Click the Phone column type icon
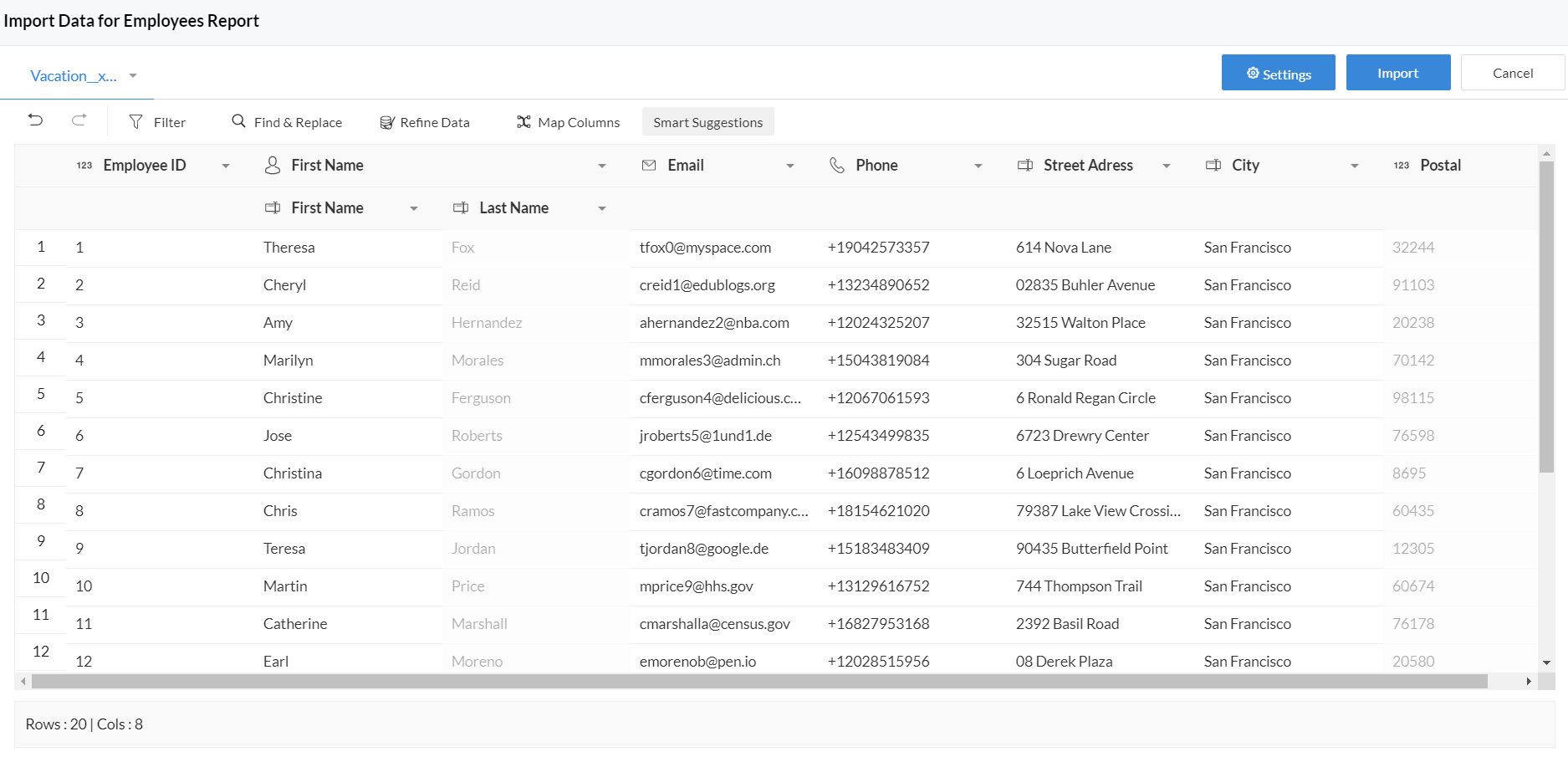 click(x=836, y=166)
